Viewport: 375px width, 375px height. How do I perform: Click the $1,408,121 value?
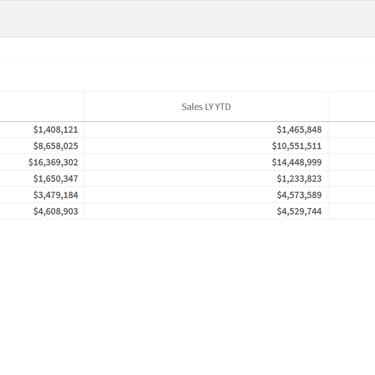pyautogui.click(x=56, y=130)
